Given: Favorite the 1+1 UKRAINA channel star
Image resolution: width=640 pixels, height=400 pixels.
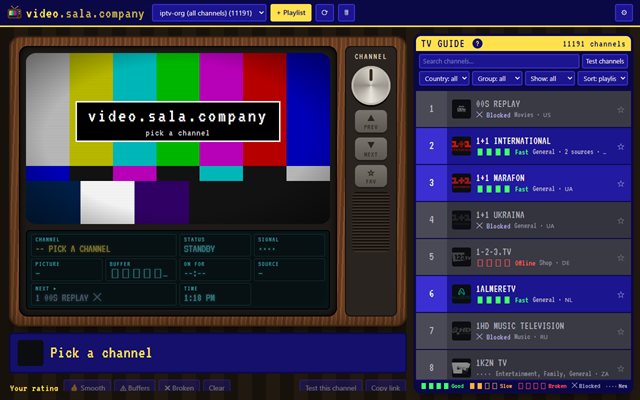Looking at the screenshot, I should [620, 221].
